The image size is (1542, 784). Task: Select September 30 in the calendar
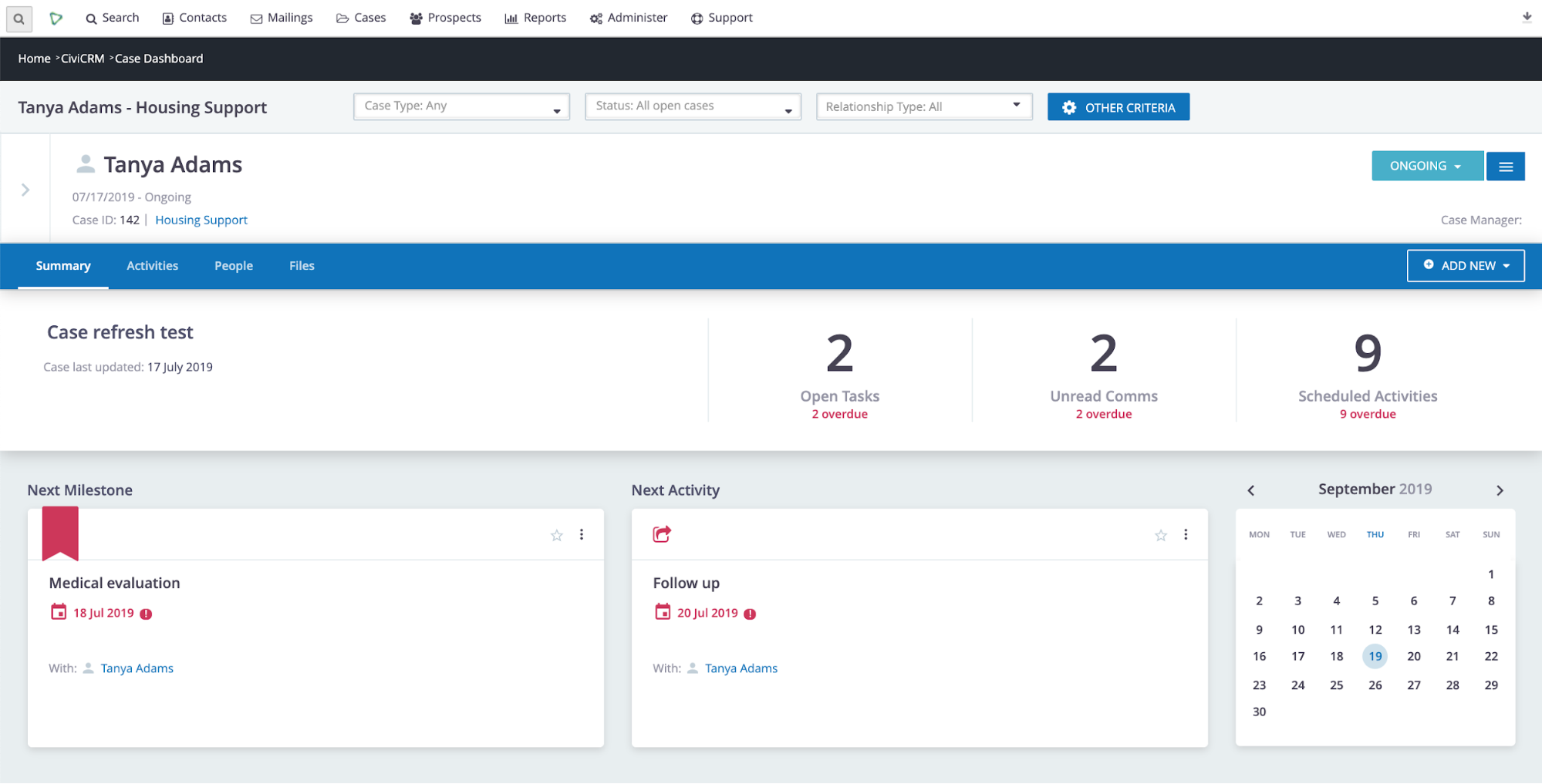point(1259,712)
